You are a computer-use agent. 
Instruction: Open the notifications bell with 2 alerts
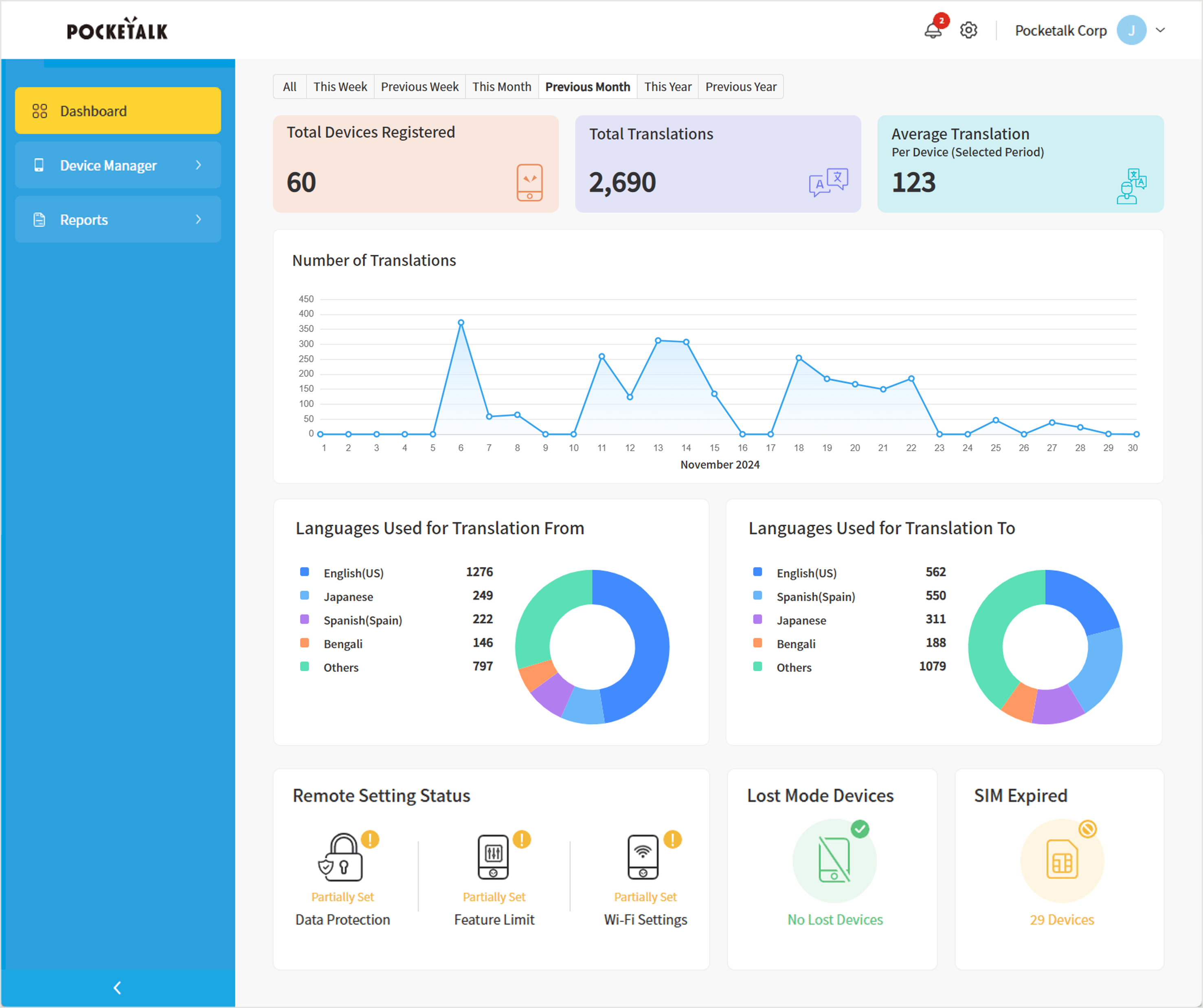click(933, 31)
